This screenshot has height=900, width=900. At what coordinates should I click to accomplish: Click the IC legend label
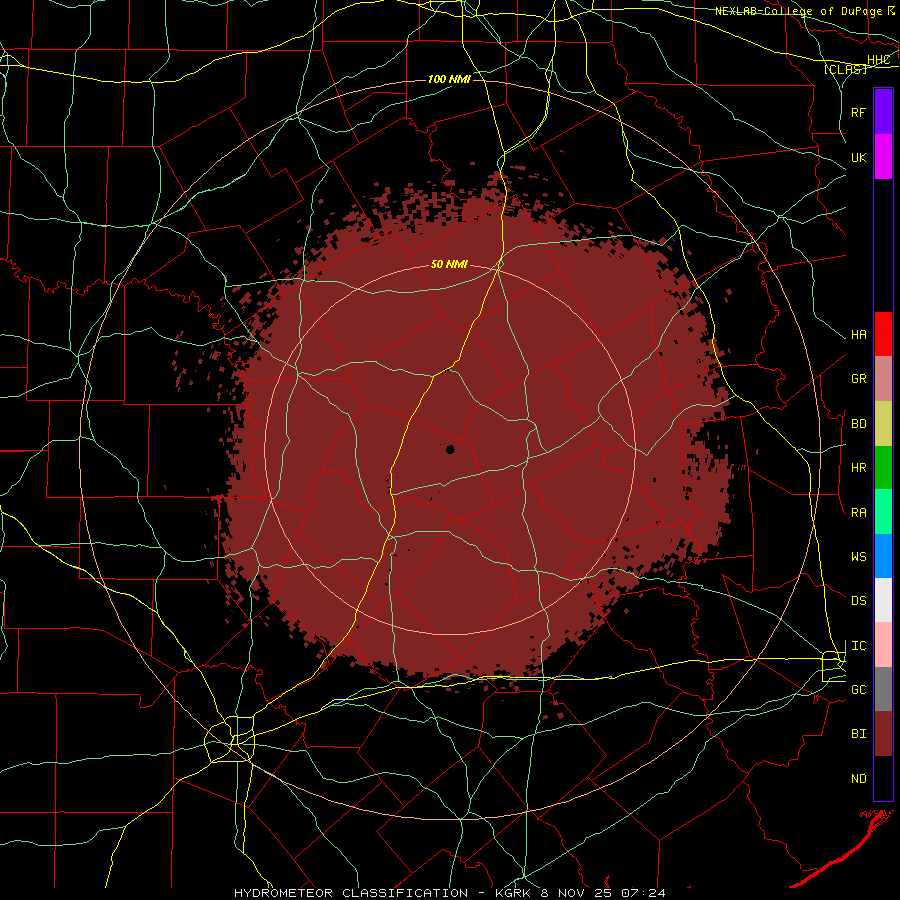(859, 646)
